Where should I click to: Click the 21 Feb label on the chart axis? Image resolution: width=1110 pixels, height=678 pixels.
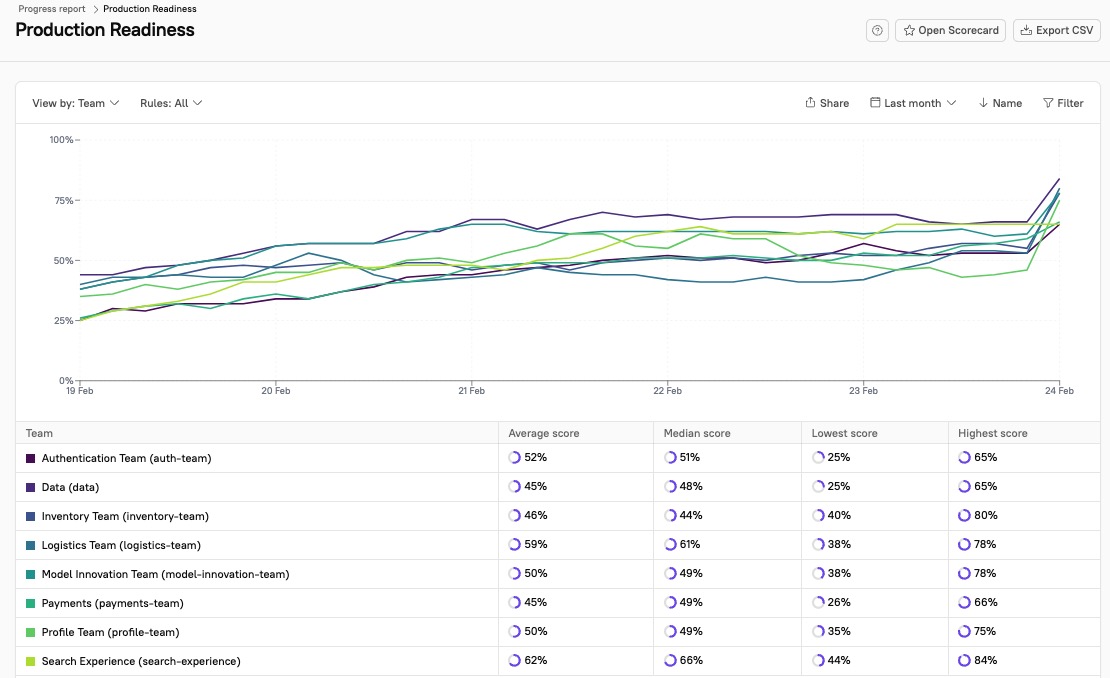[471, 391]
